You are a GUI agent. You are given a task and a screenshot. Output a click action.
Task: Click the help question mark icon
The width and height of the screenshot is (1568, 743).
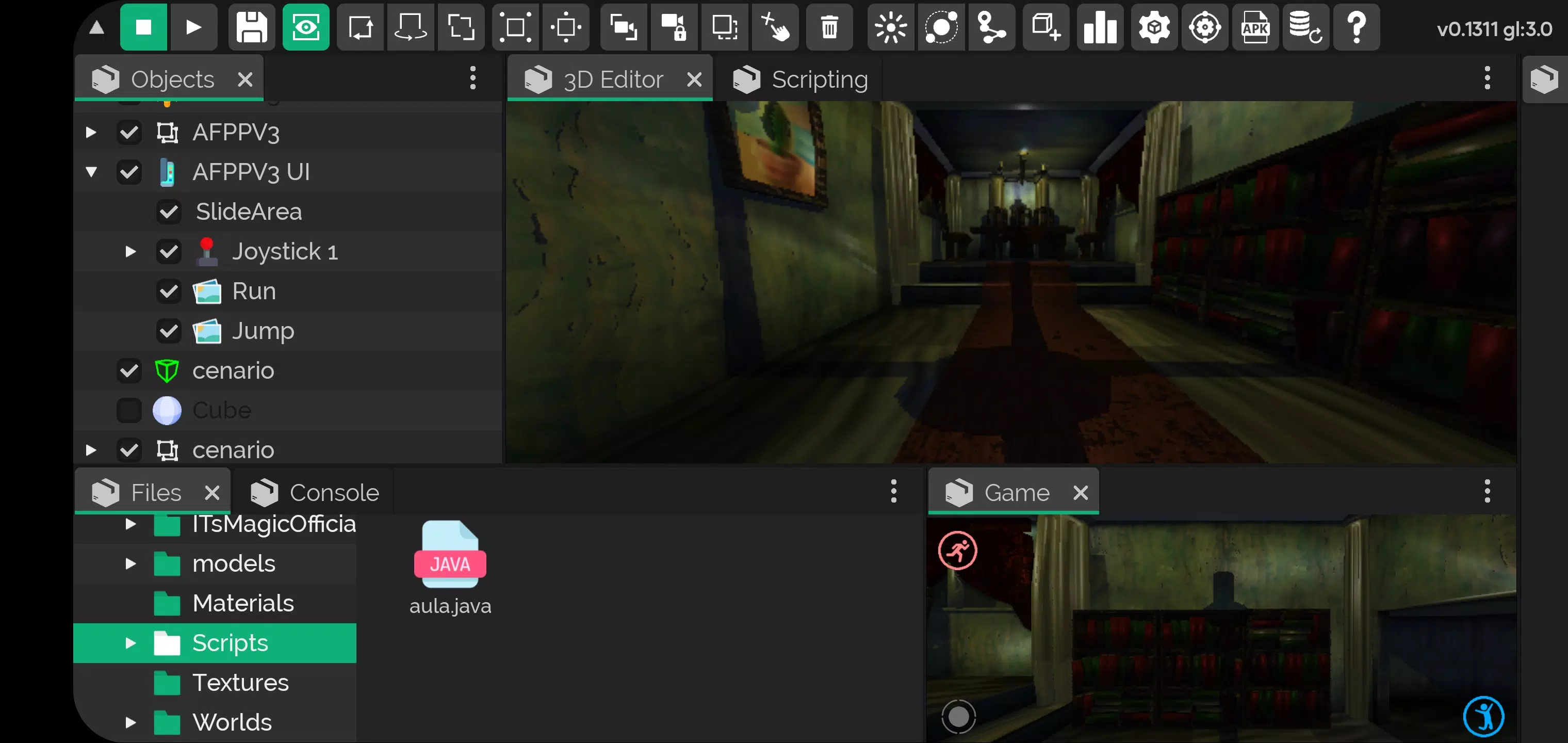[1356, 27]
